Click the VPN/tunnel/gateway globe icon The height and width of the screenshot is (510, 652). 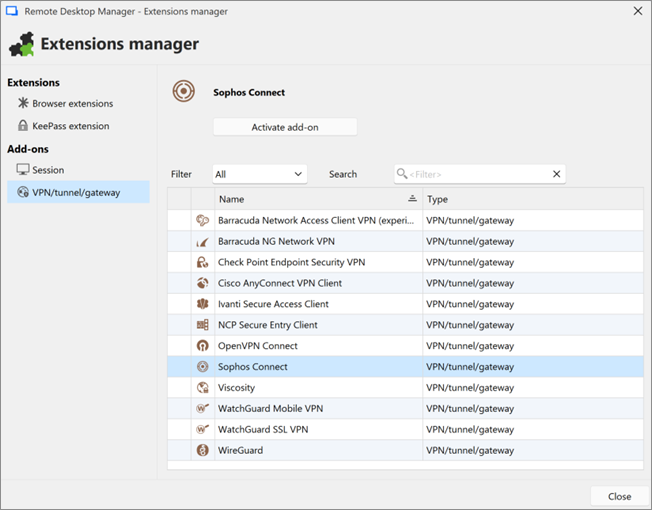tap(23, 192)
